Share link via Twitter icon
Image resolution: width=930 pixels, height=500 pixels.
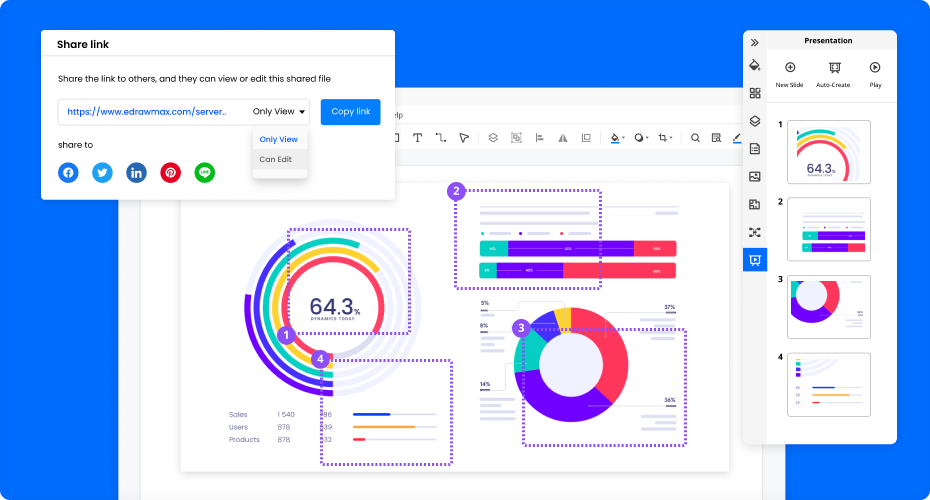[x=102, y=172]
